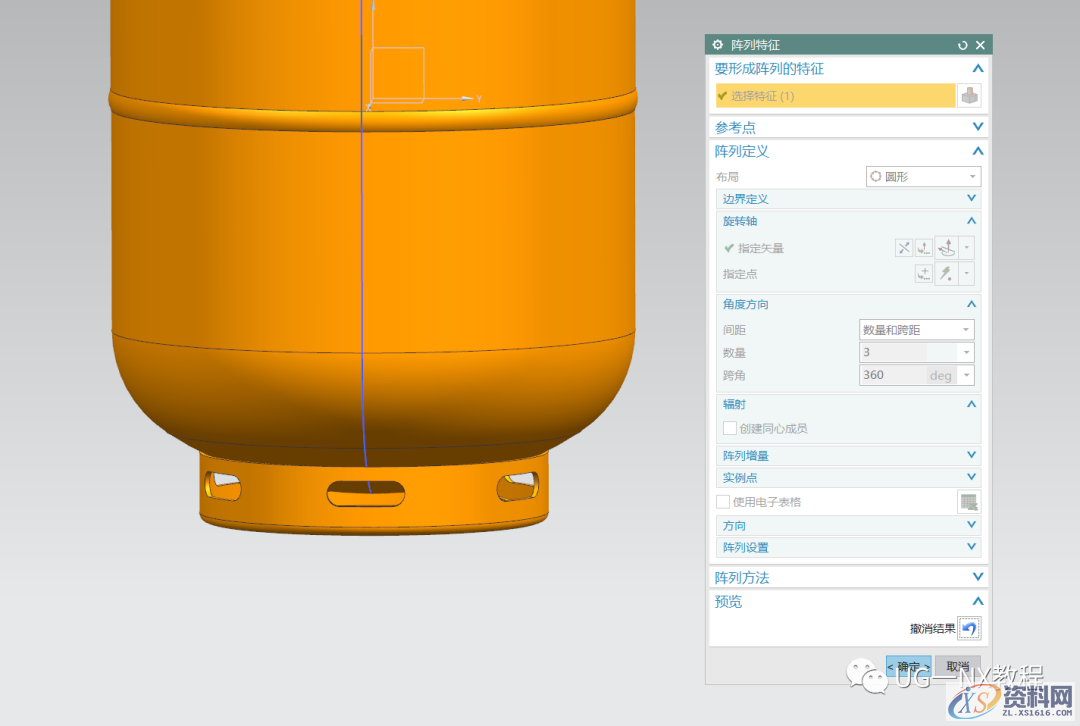Screen dimensions: 1080x726
Task: Click the select feature icon button
Action: tap(969, 96)
